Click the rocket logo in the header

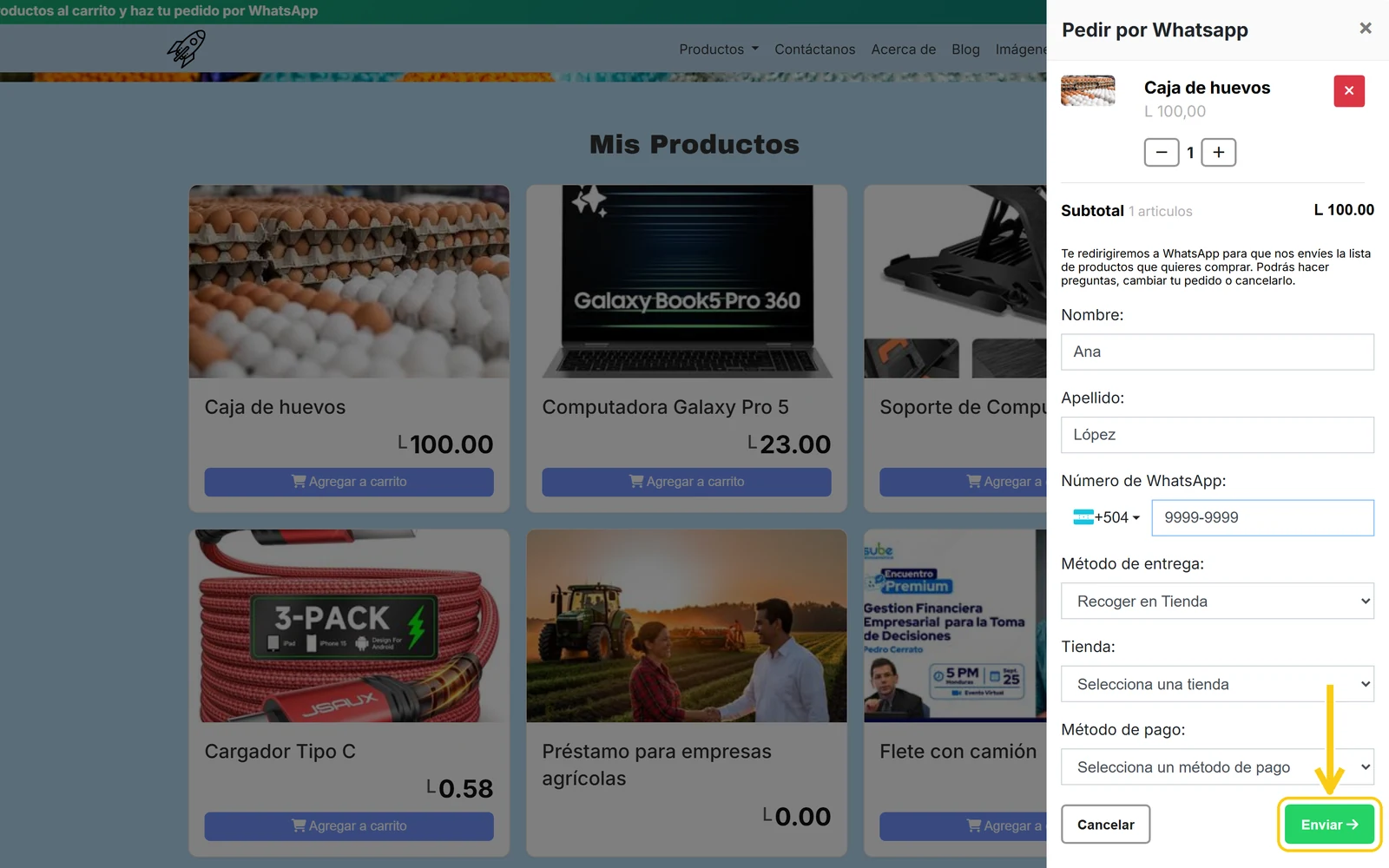[187, 49]
